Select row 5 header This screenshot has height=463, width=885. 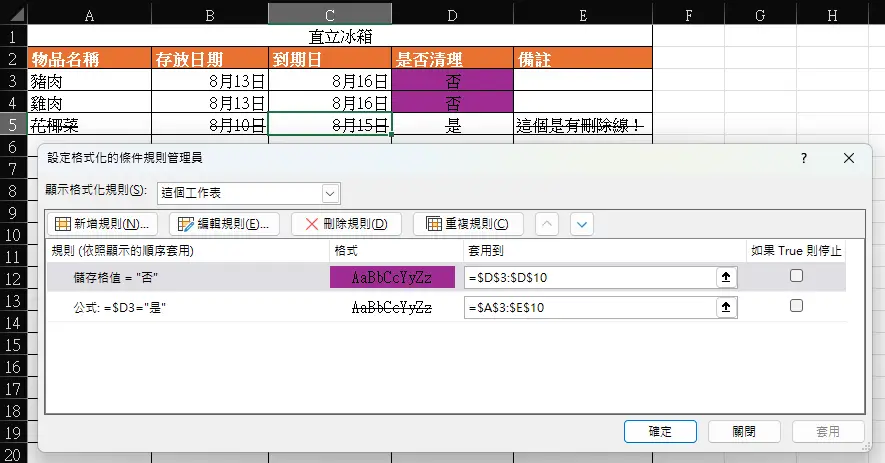(14, 124)
